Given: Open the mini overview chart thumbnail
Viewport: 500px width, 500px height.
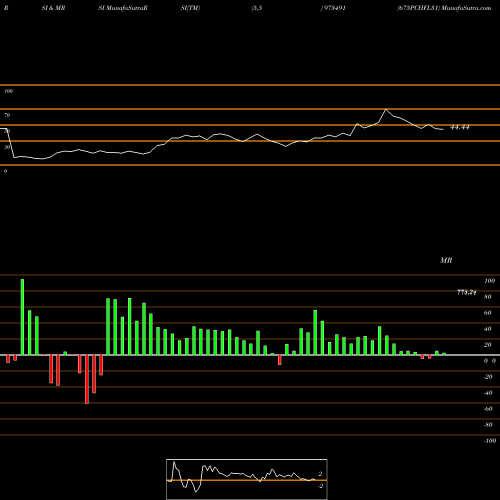Looking at the screenshot, I should [x=247, y=479].
